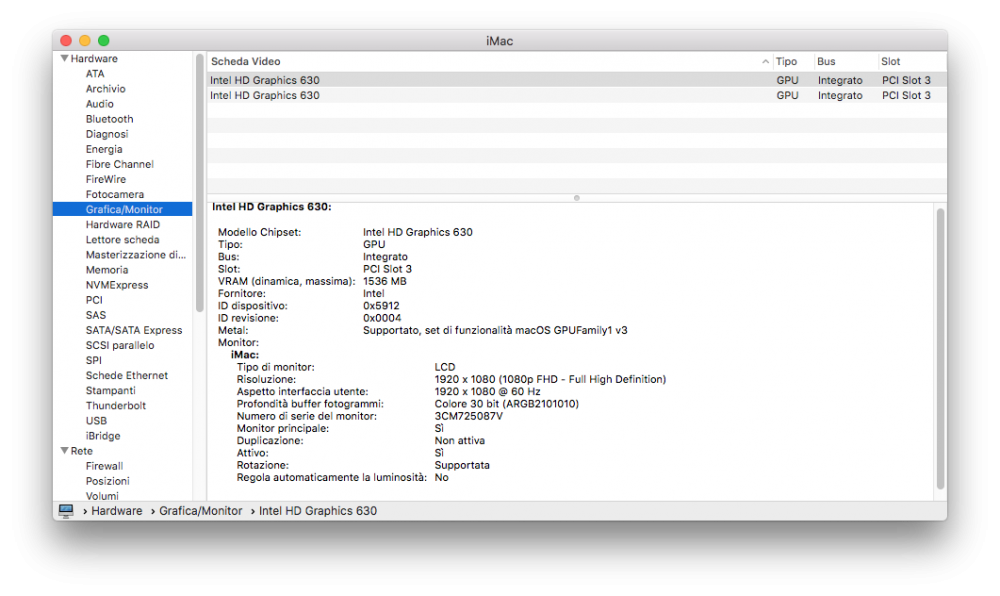Viewport: 1000px width, 596px height.
Task: Select Lettore scheda in the sidebar
Action: point(122,240)
